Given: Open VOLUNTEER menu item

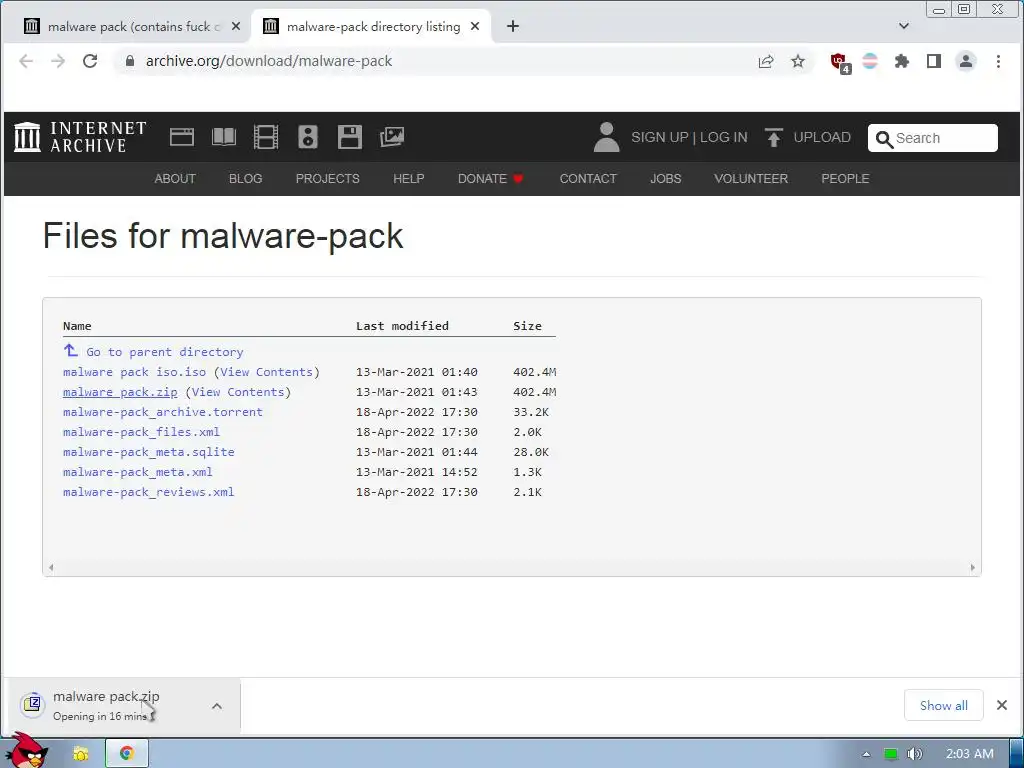Looking at the screenshot, I should pyautogui.click(x=751, y=179).
